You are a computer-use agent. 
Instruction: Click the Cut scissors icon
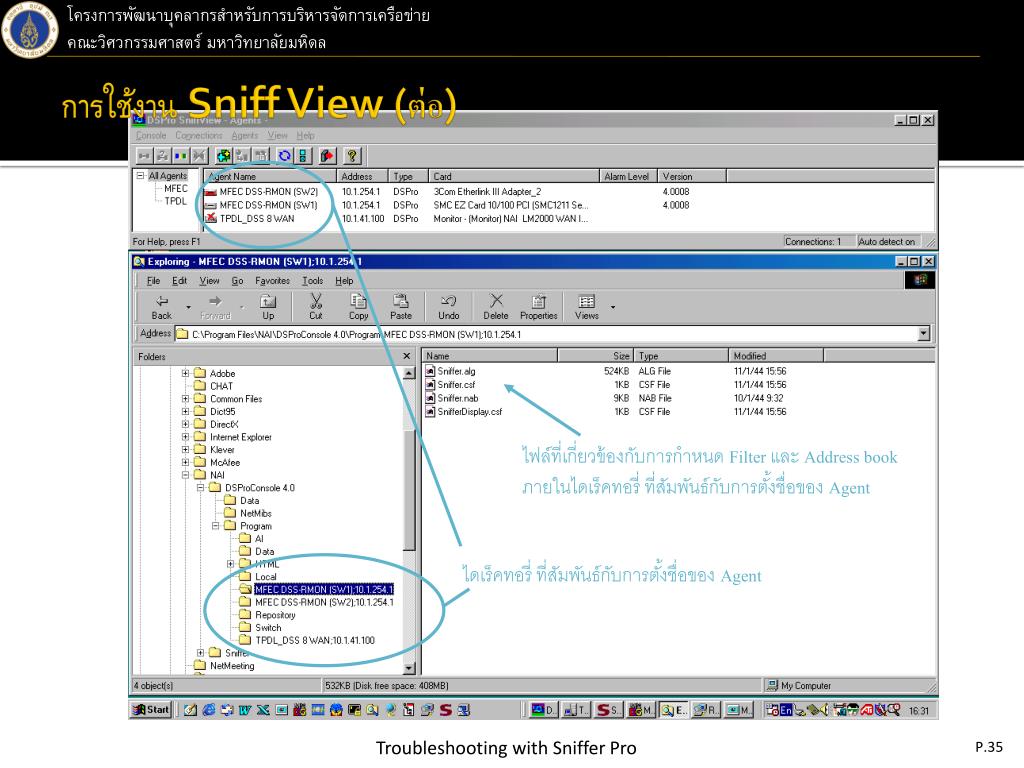coord(316,301)
